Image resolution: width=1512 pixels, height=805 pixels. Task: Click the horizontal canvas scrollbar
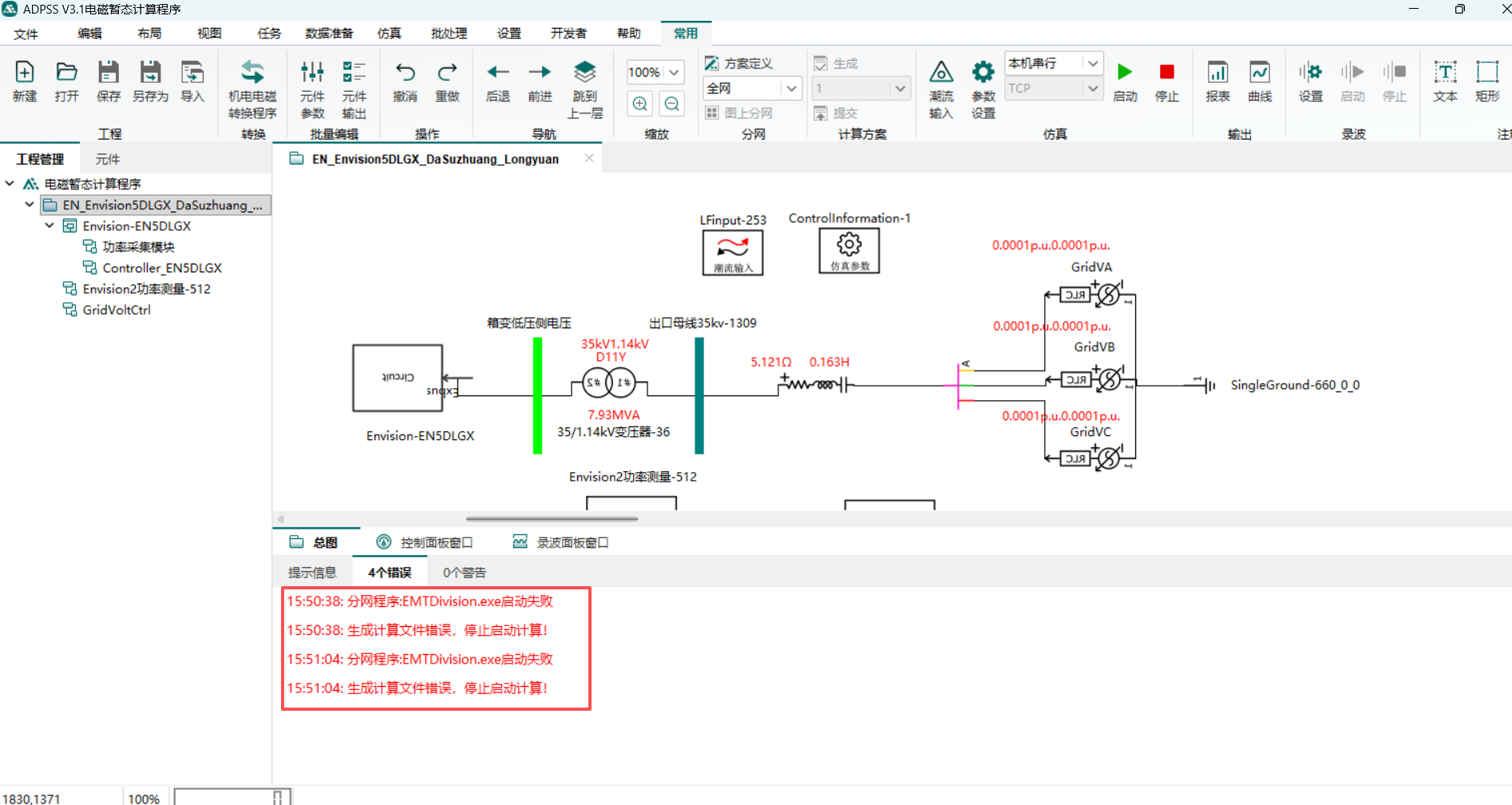(552, 519)
